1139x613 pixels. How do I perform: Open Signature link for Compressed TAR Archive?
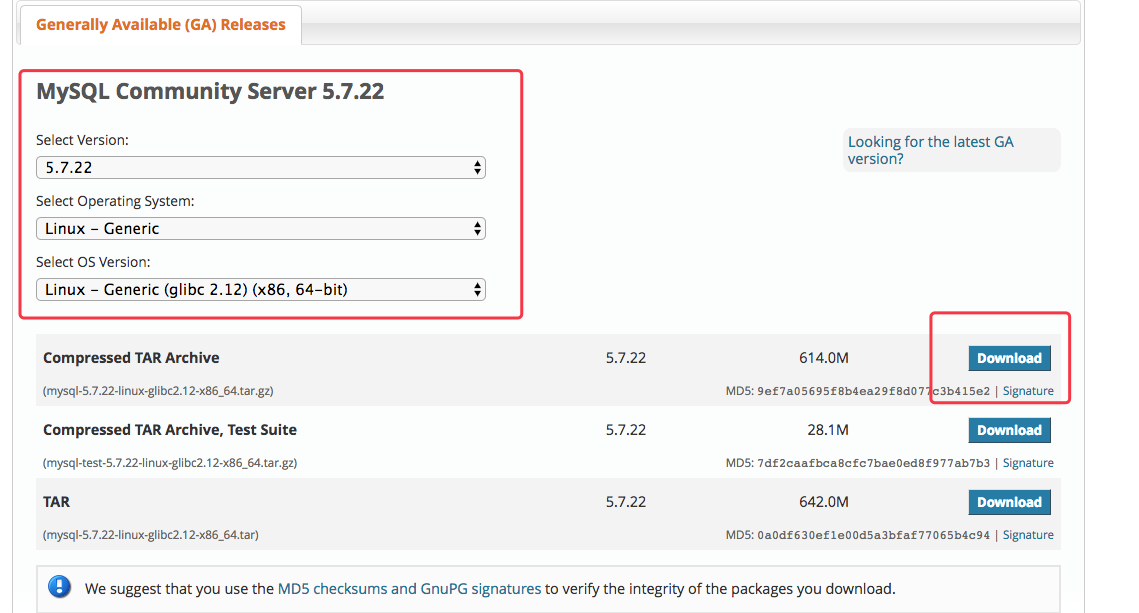tap(1028, 391)
